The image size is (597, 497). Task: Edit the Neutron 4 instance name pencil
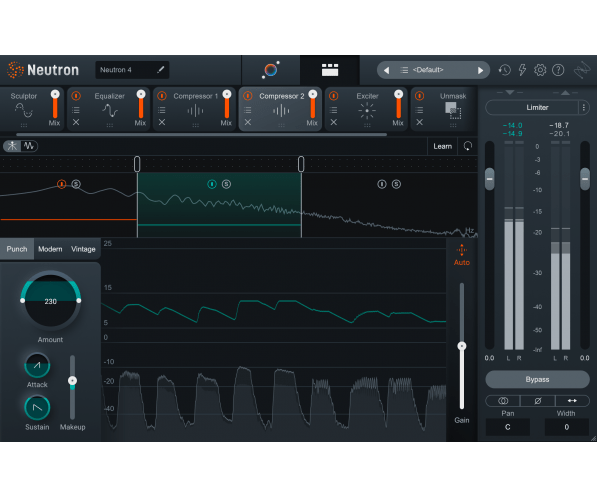[161, 70]
